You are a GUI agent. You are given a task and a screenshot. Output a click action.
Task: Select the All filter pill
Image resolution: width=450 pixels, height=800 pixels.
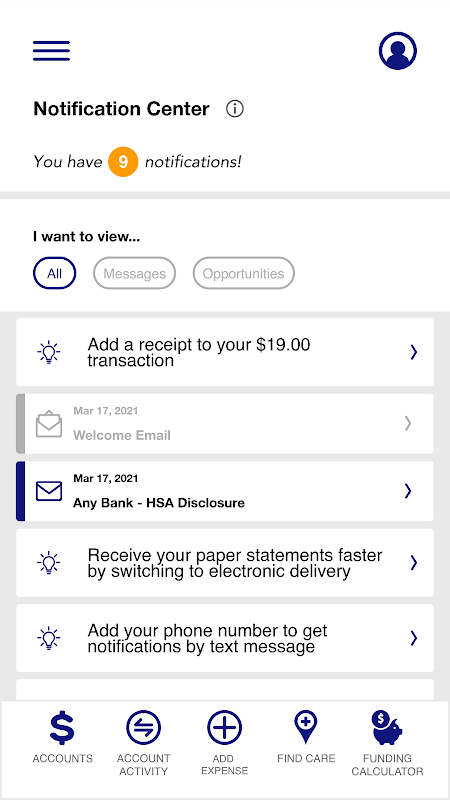(x=55, y=273)
